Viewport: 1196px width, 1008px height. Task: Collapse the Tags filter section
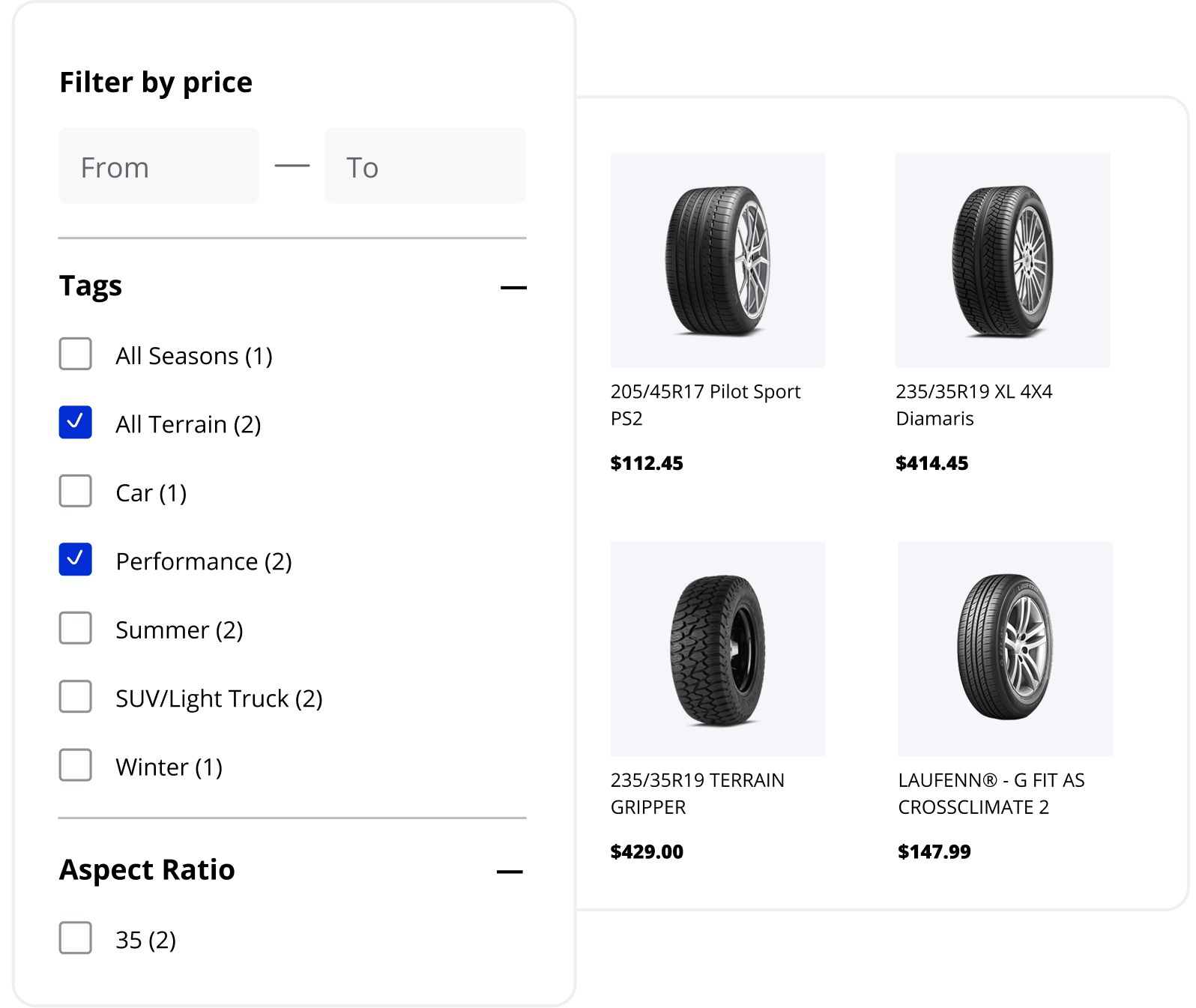click(513, 288)
